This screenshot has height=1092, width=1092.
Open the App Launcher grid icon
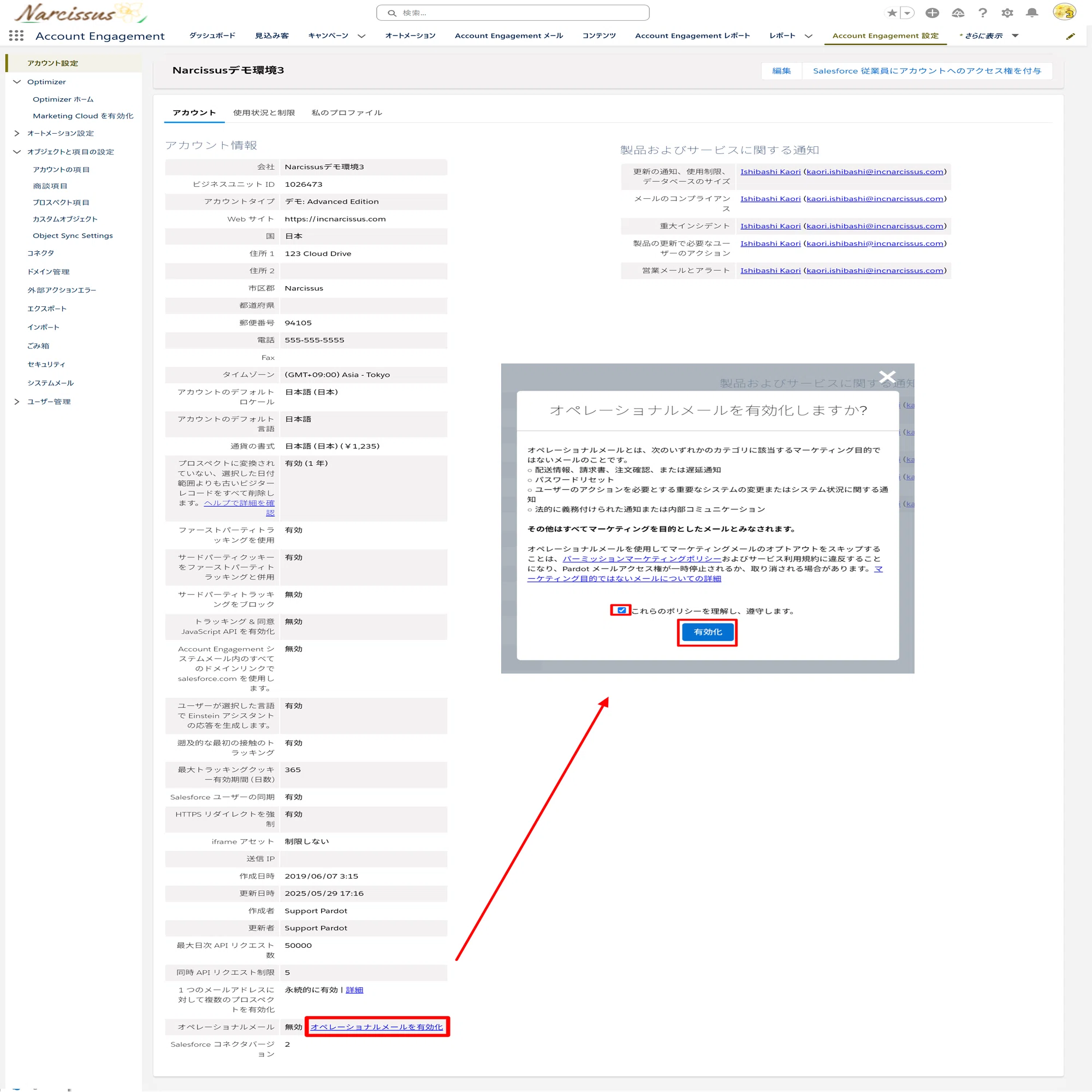pyautogui.click(x=16, y=35)
